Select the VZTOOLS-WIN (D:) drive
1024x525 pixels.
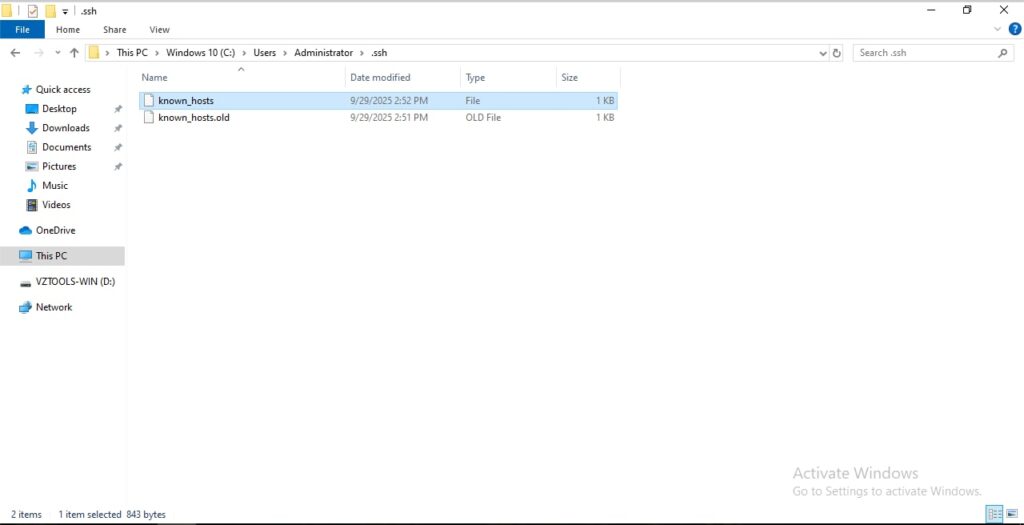coord(75,282)
